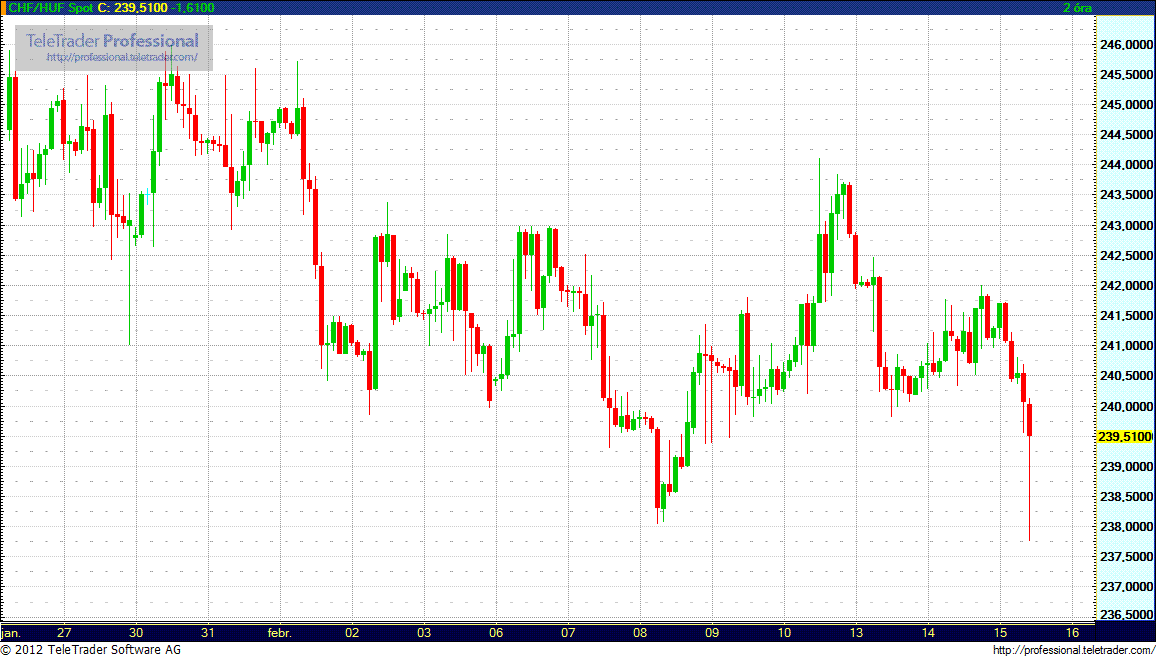Click the 30 date label on time axis
The width and height of the screenshot is (1156, 659).
coord(136,632)
